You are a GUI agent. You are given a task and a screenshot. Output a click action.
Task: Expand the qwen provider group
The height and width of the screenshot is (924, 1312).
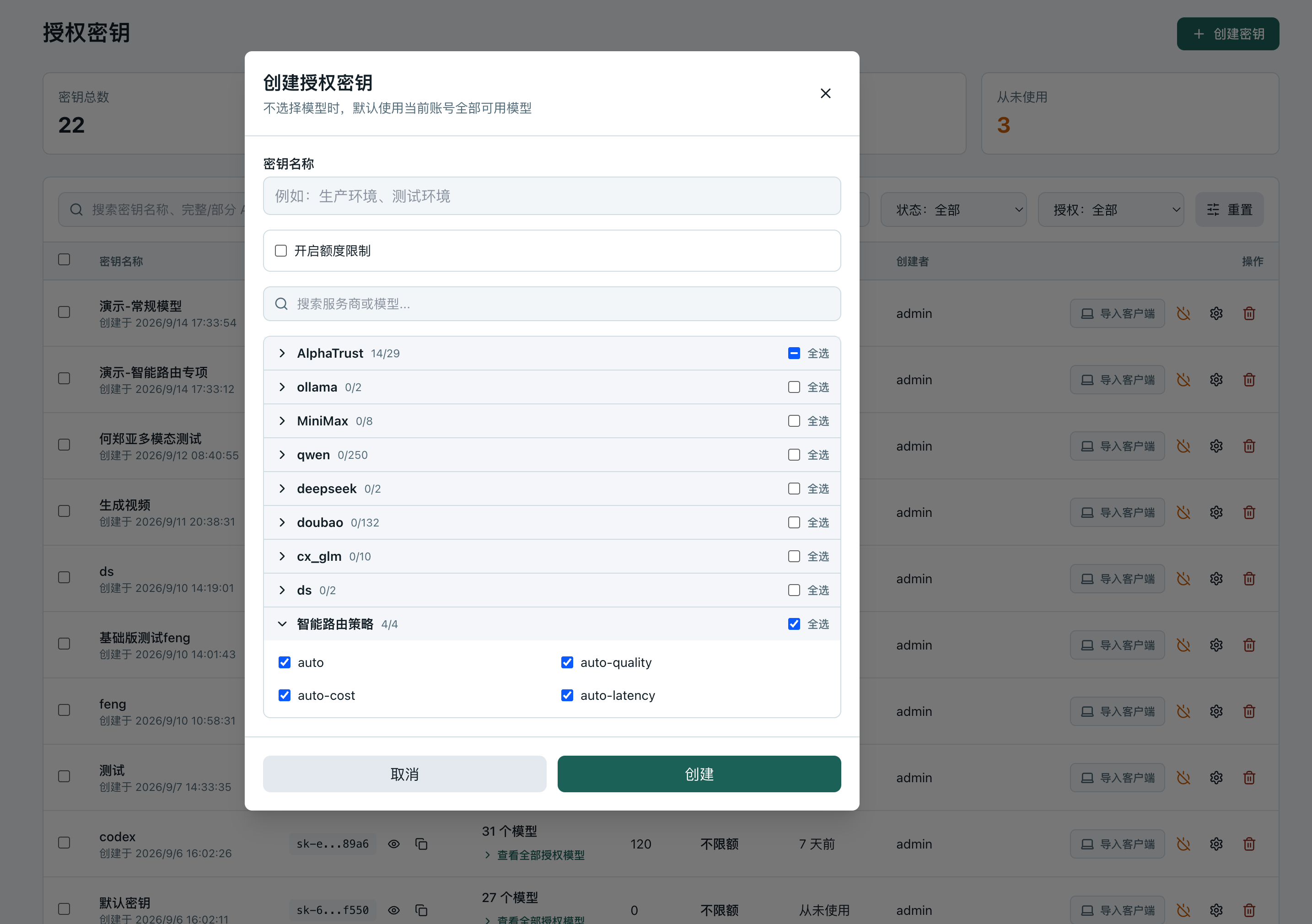coord(282,454)
